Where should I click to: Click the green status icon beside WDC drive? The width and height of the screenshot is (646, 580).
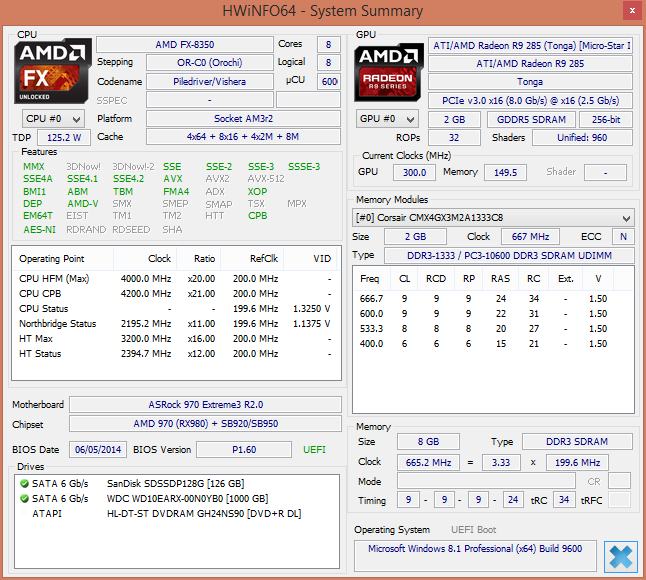pos(24,498)
